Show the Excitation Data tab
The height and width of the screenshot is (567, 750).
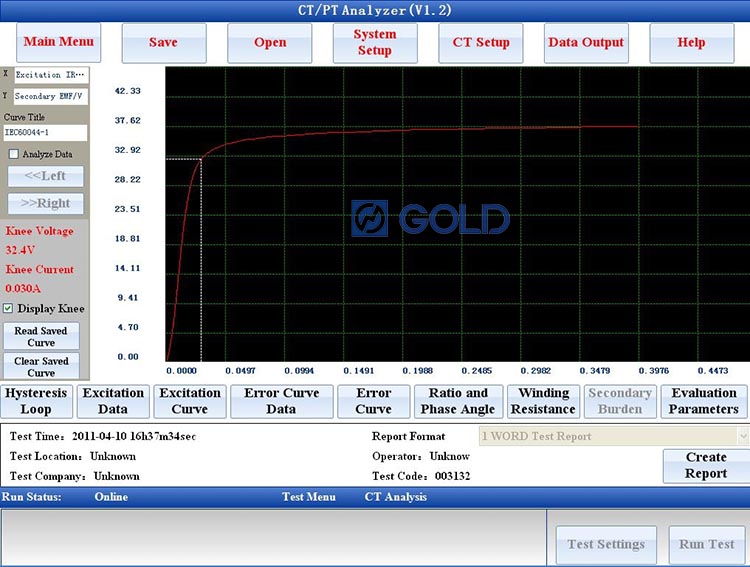[x=113, y=401]
